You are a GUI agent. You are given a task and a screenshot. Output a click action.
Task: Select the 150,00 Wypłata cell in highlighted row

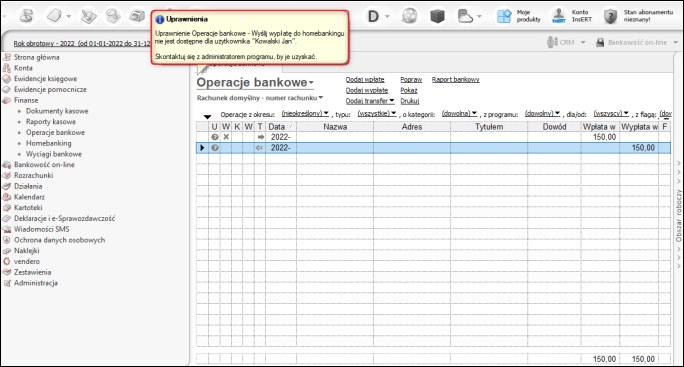639,148
